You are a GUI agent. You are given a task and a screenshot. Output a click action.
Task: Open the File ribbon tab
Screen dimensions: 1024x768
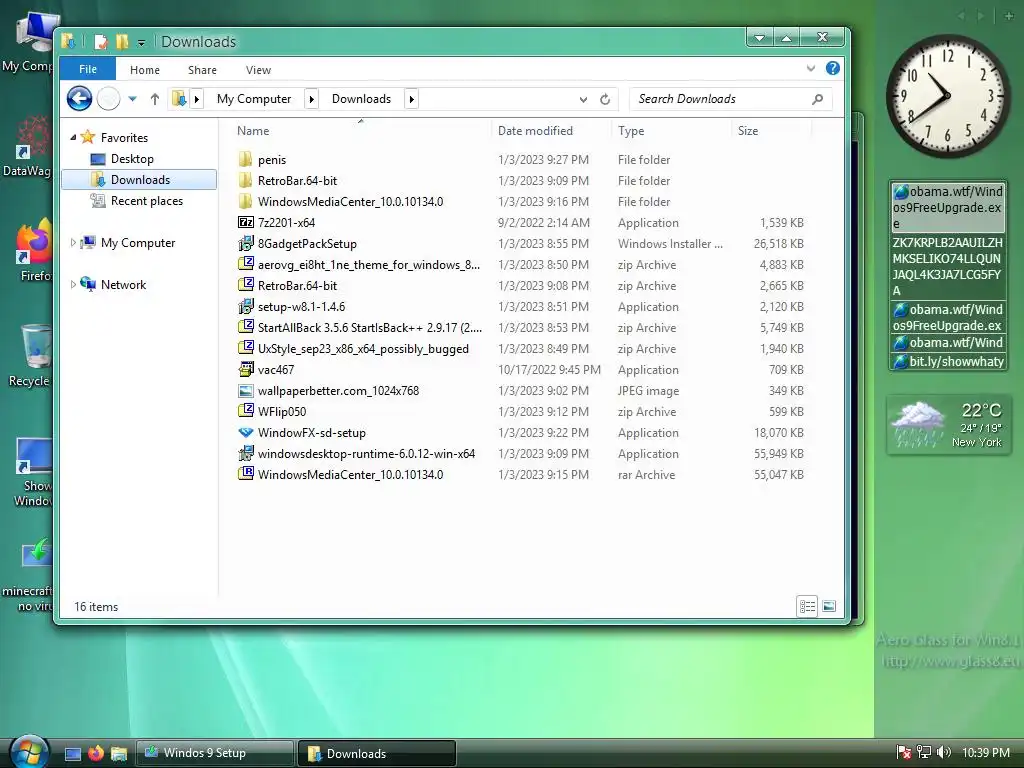tap(88, 69)
